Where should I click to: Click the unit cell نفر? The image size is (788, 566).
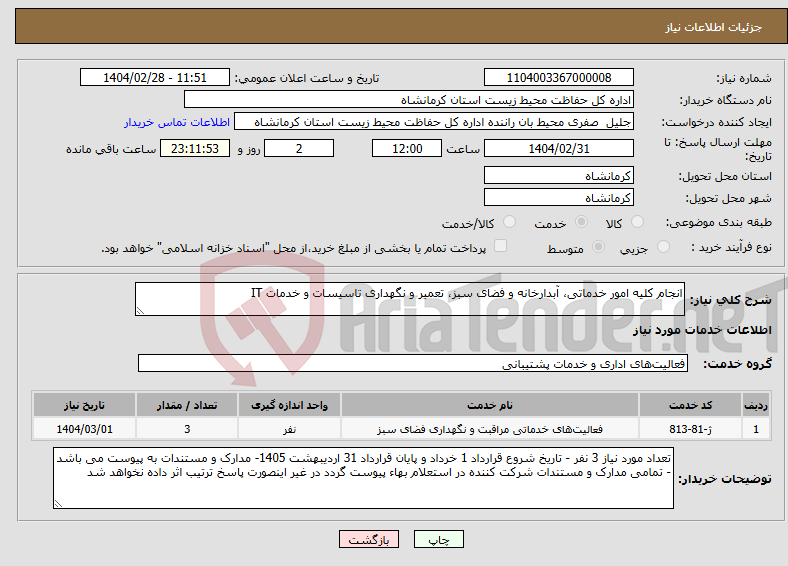(289, 429)
